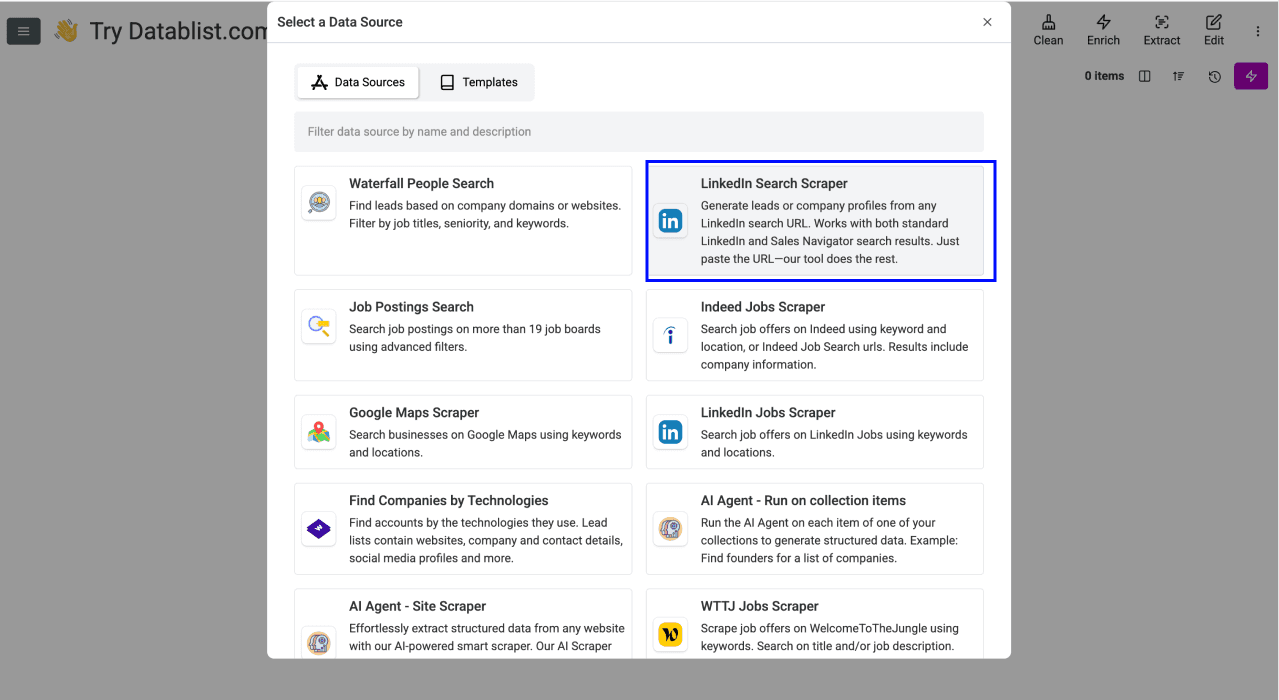
Task: Open the three-dot overflow menu
Action: coord(1258,30)
